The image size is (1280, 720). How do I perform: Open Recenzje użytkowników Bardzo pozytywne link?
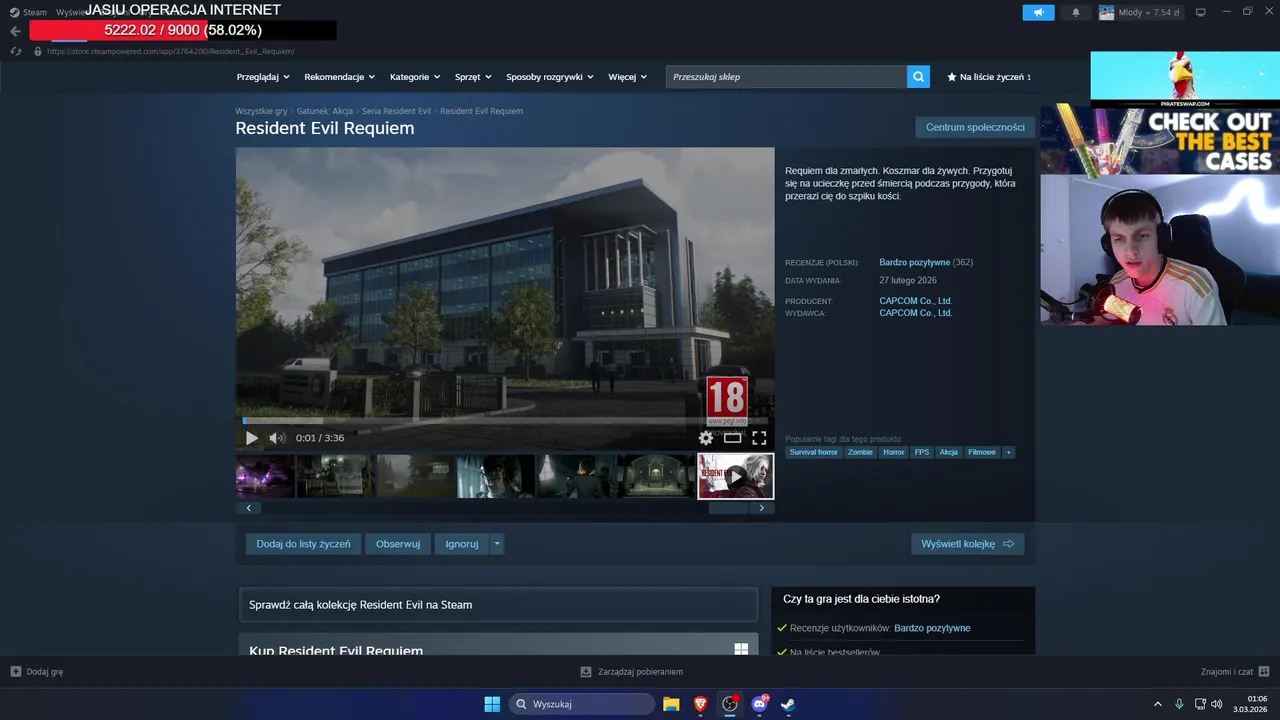(932, 628)
